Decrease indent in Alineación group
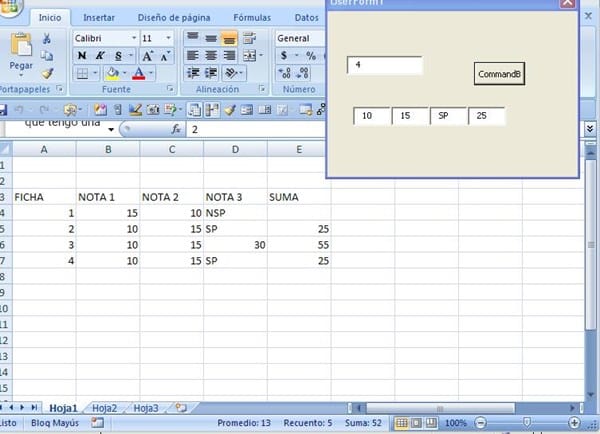 [x=193, y=73]
